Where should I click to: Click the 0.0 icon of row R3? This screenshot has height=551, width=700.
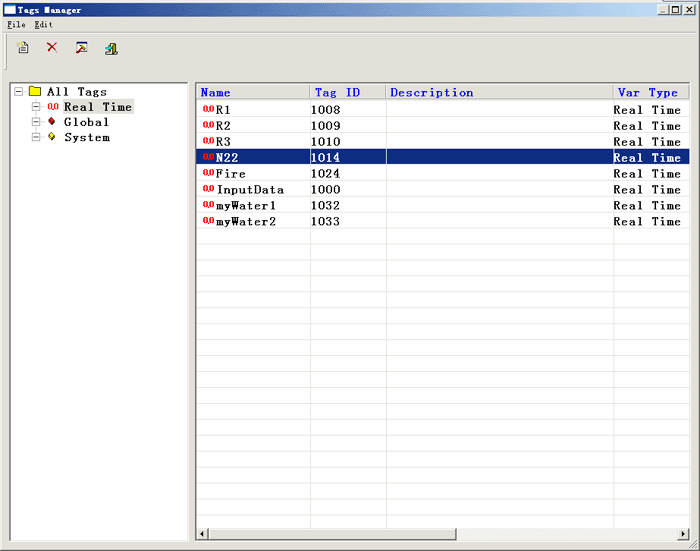click(208, 141)
